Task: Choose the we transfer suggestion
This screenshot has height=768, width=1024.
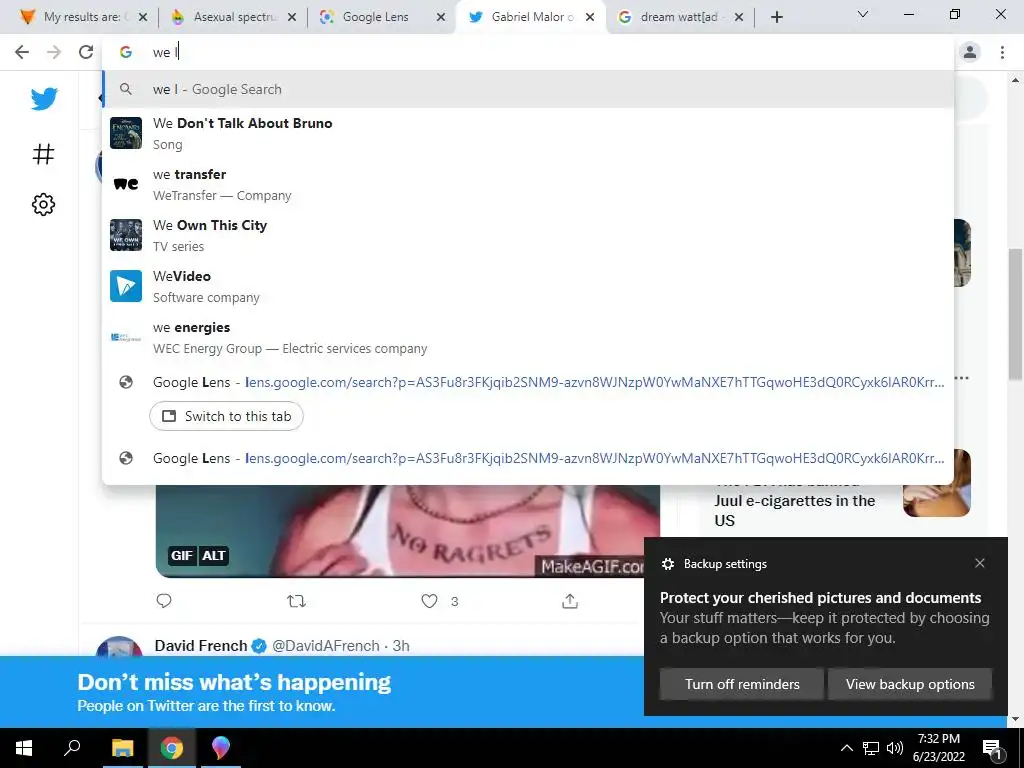Action: click(x=528, y=184)
